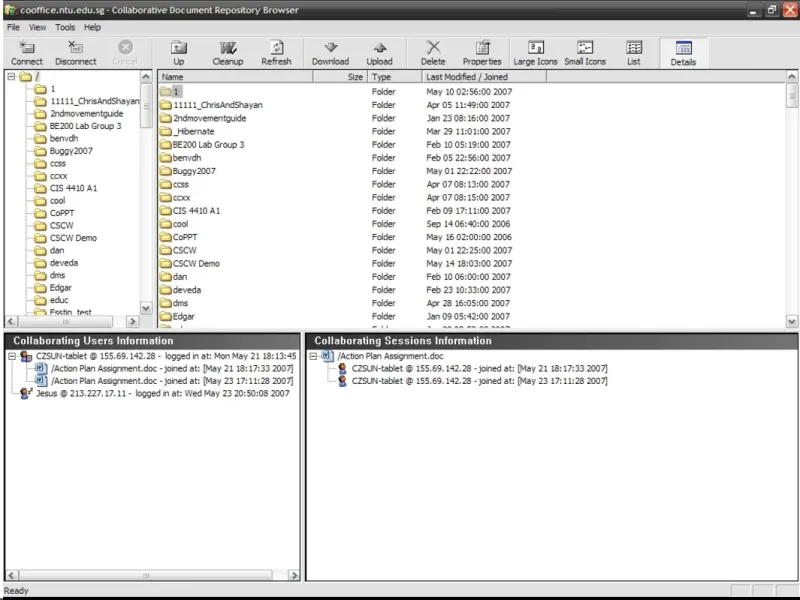
Task: Click the Disconnect toolbar icon
Action: pos(76,48)
